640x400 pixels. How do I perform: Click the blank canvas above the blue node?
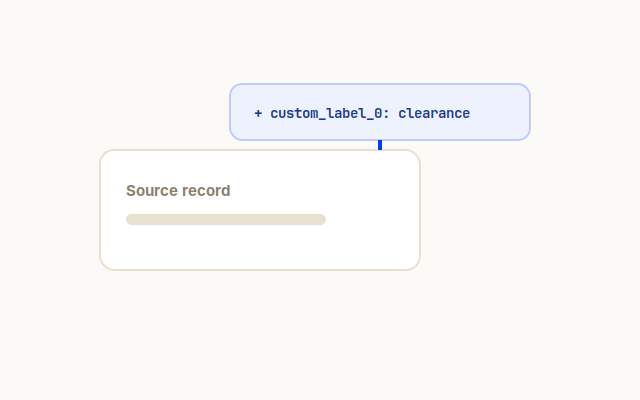(x=380, y=41)
